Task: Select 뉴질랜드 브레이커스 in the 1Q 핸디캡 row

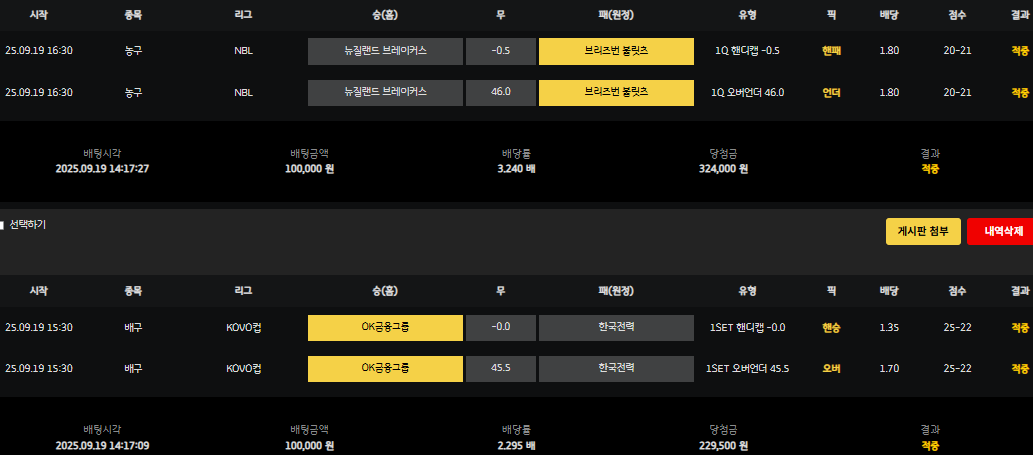Action: (385, 51)
